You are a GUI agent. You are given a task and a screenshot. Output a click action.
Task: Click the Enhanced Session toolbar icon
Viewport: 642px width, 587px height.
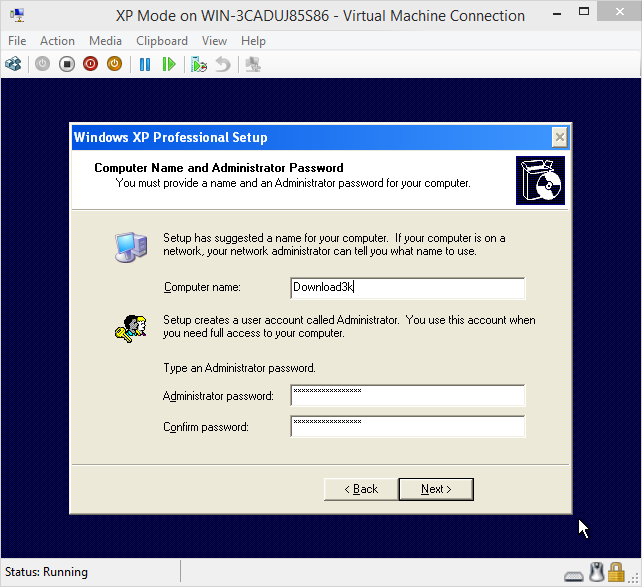click(x=253, y=65)
